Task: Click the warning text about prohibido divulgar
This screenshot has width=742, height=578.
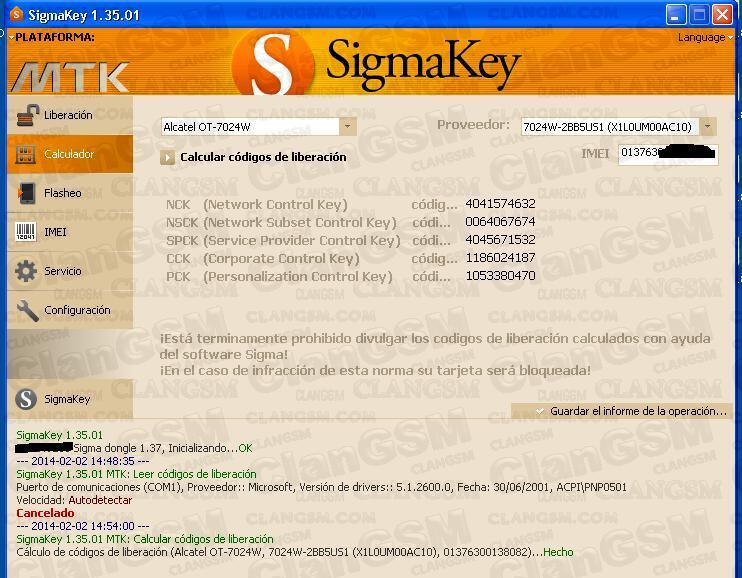Action: (x=435, y=354)
